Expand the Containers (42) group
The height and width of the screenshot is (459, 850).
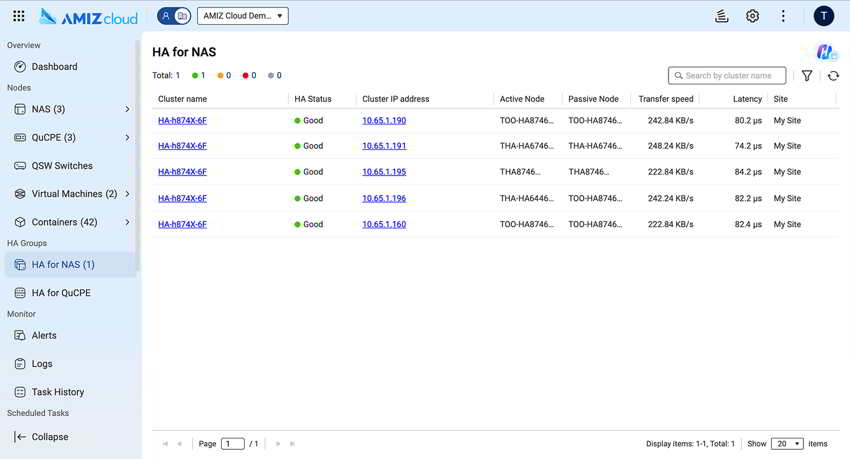pos(127,222)
